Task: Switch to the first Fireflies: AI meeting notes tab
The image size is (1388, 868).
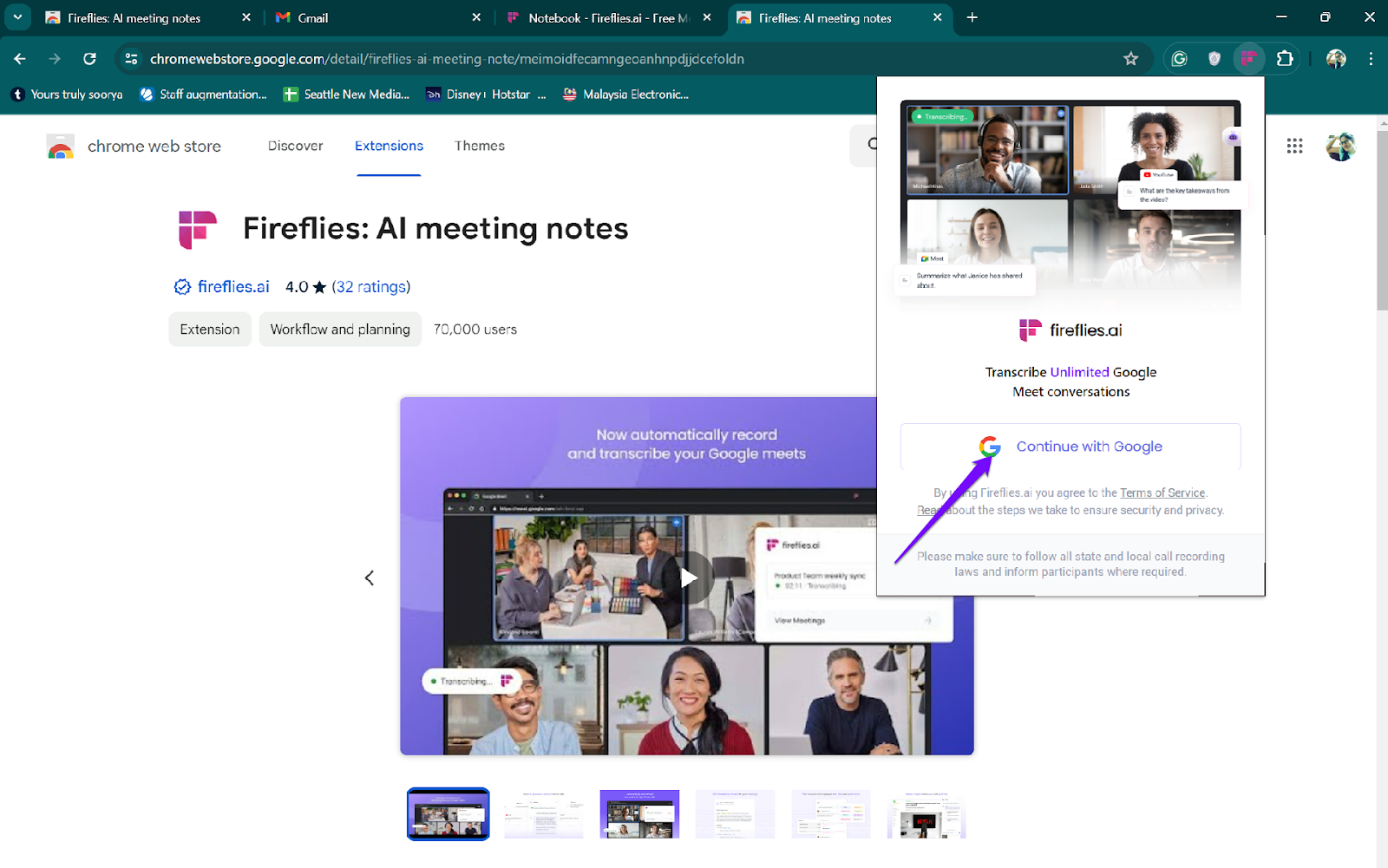Action: click(147, 17)
